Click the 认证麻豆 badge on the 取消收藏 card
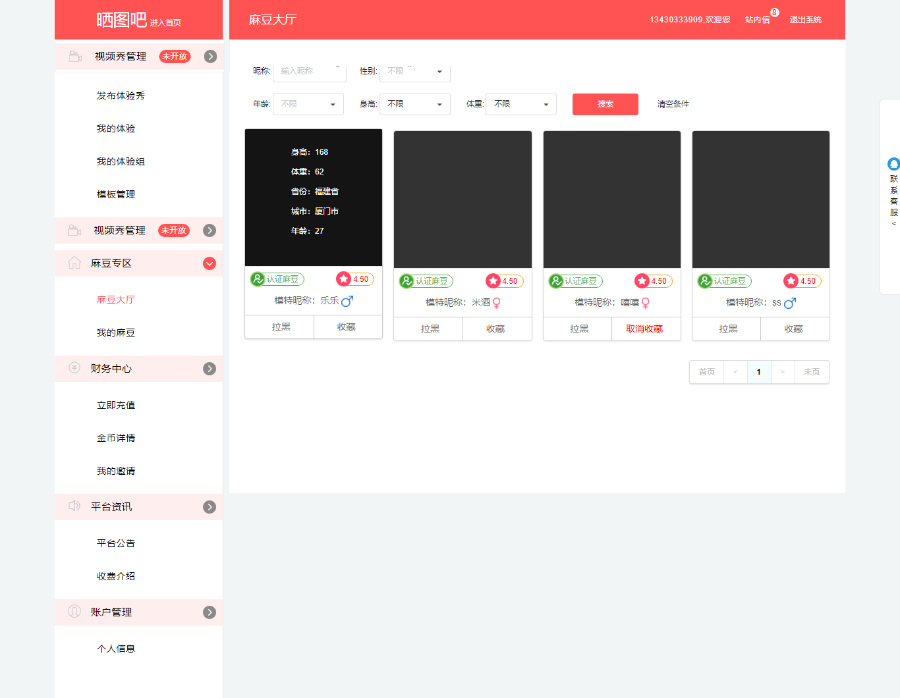The width and height of the screenshot is (900, 698). point(576,281)
